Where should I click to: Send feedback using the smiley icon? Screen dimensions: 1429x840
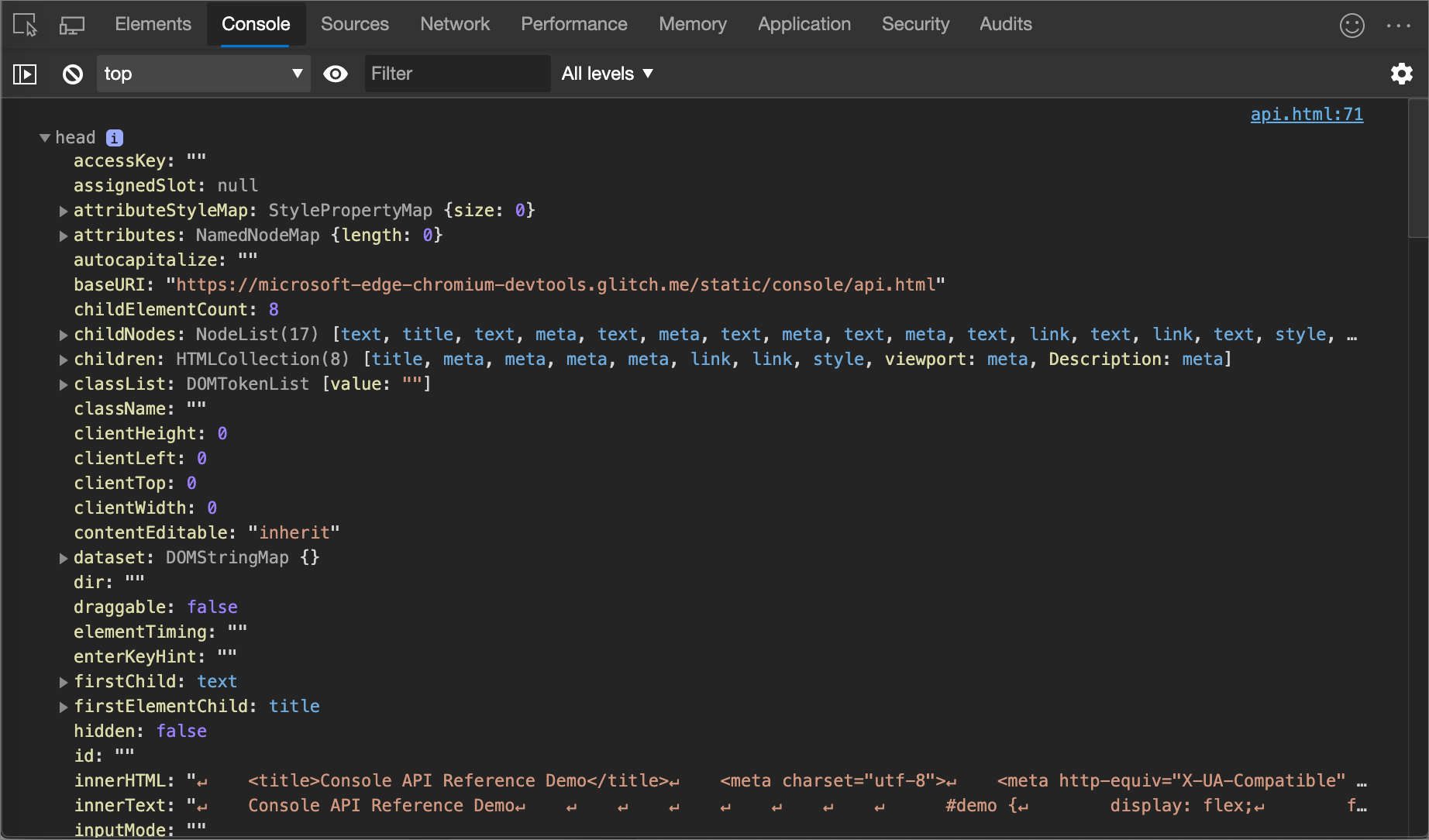pos(1352,25)
